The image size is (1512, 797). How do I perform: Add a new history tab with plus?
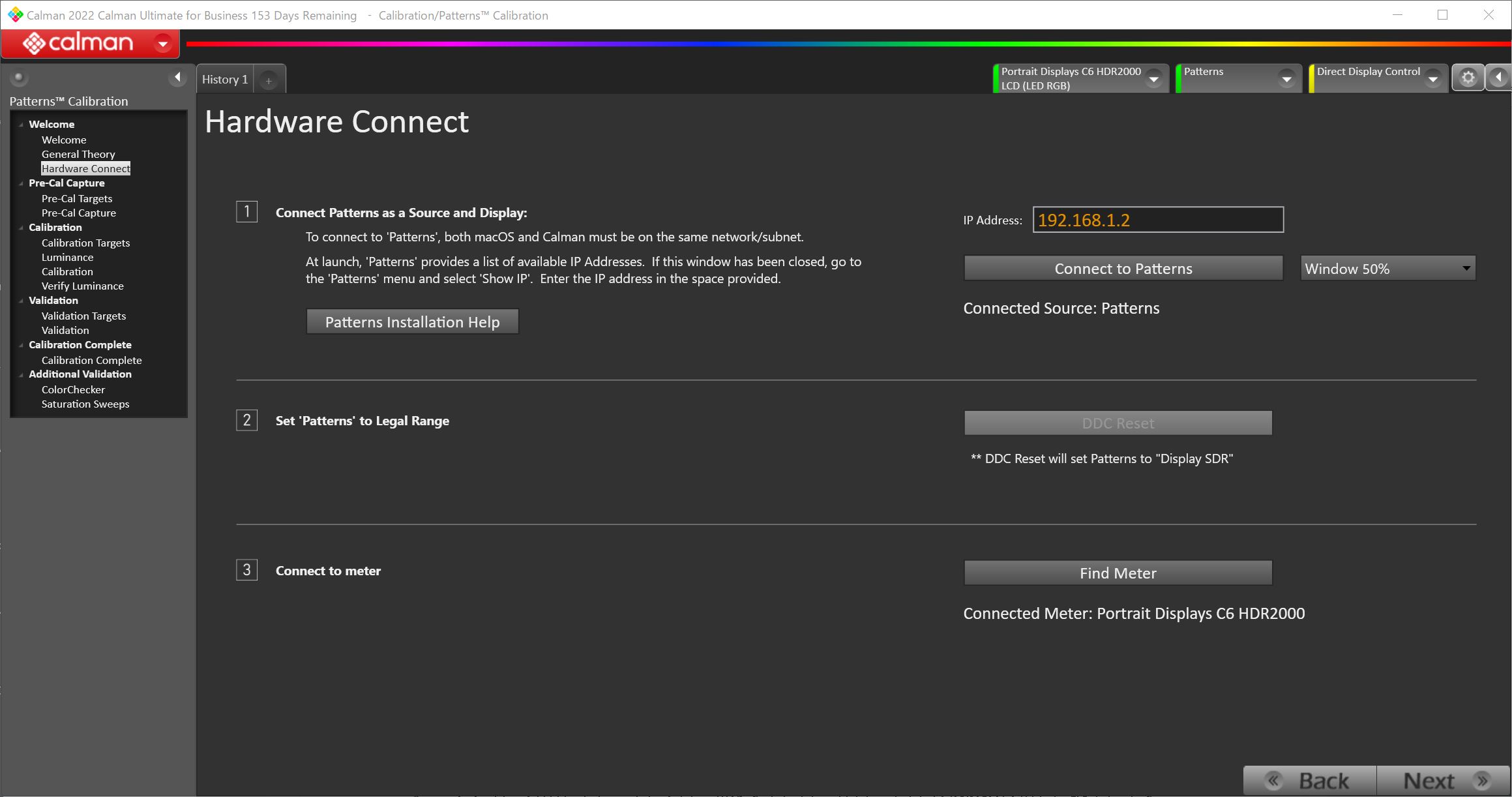pyautogui.click(x=269, y=80)
